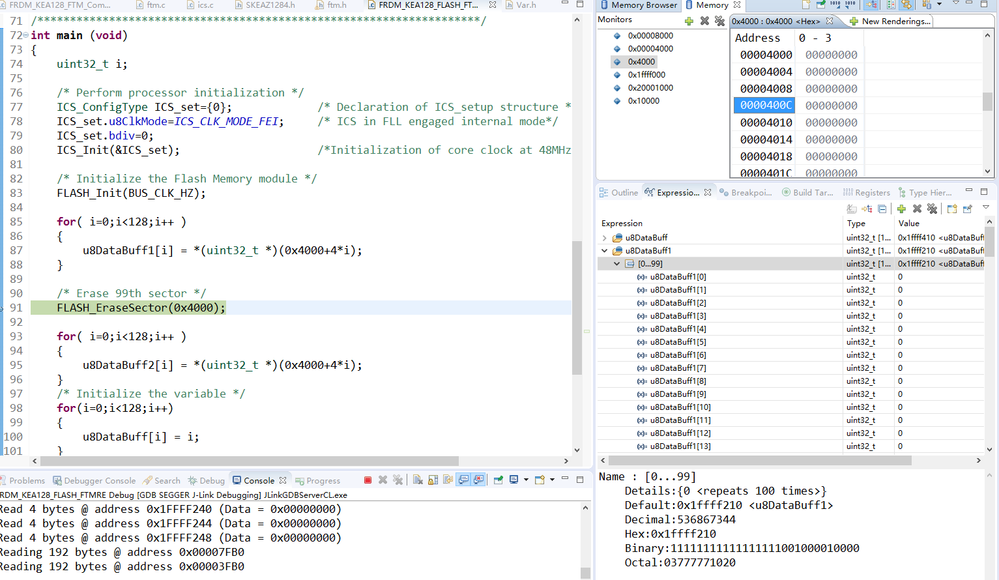The height and width of the screenshot is (580, 999).
Task: Select u8DataBuff1[10] row
Action: coord(792,407)
